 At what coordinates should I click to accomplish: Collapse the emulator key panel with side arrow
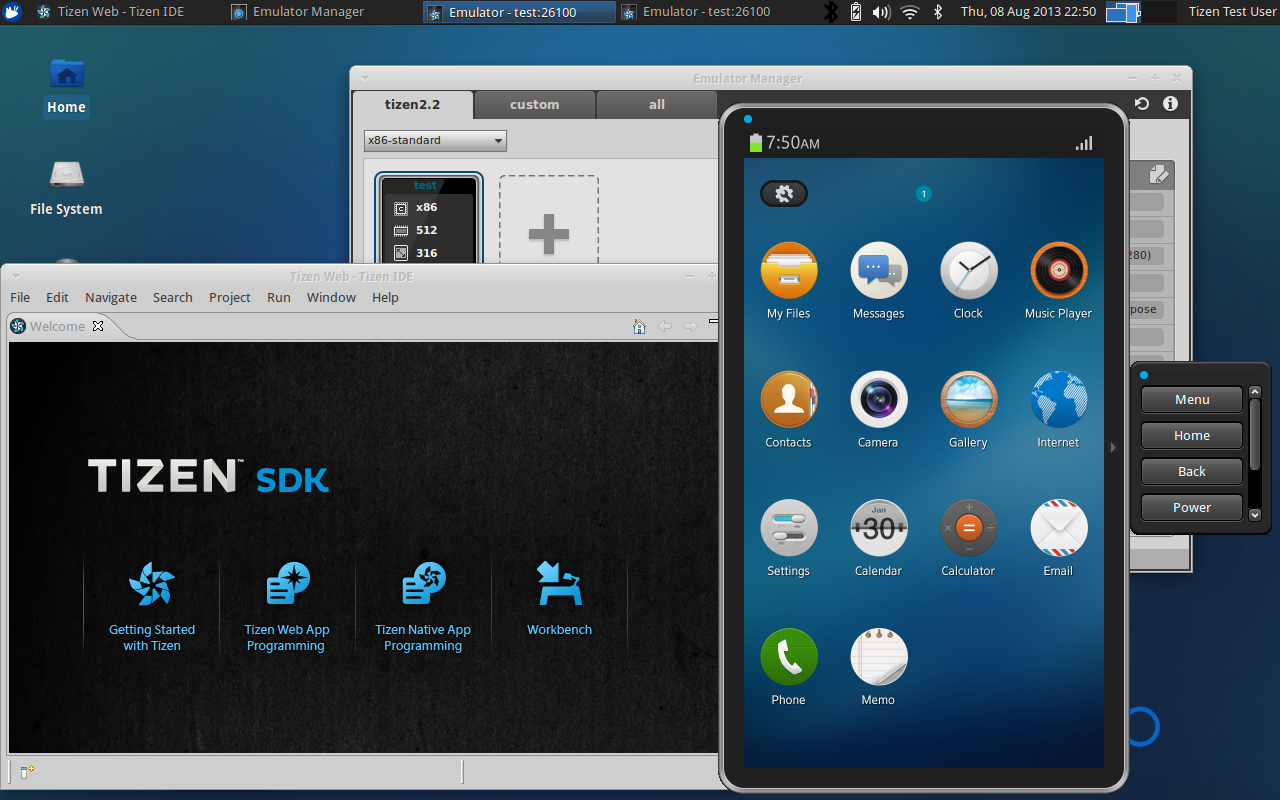click(1113, 448)
